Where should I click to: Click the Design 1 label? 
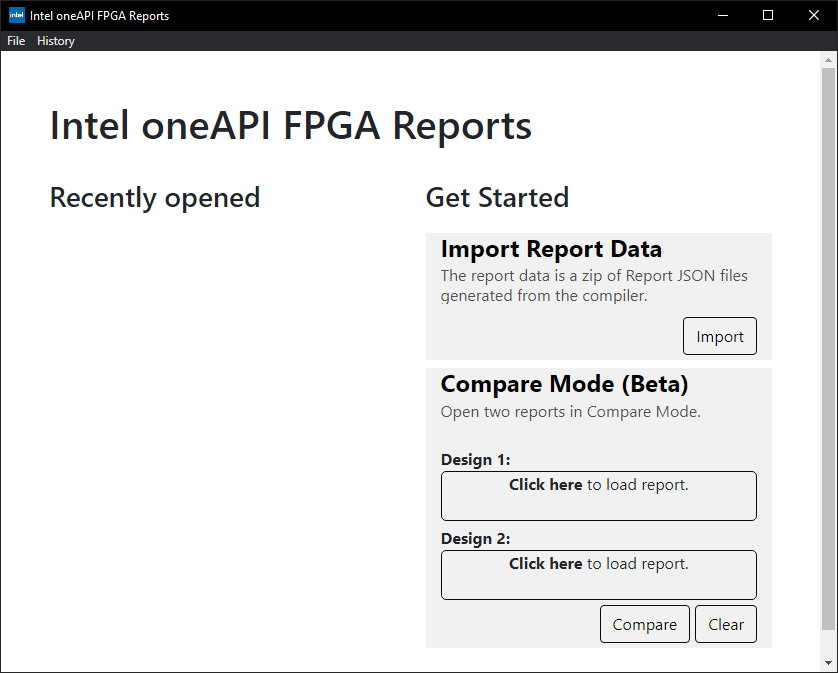pyautogui.click(x=475, y=460)
